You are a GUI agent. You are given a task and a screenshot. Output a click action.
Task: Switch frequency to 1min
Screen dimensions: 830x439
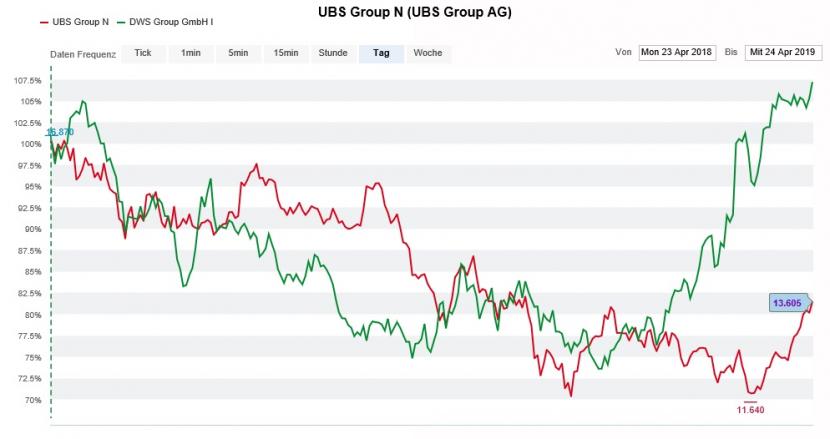[x=191, y=53]
